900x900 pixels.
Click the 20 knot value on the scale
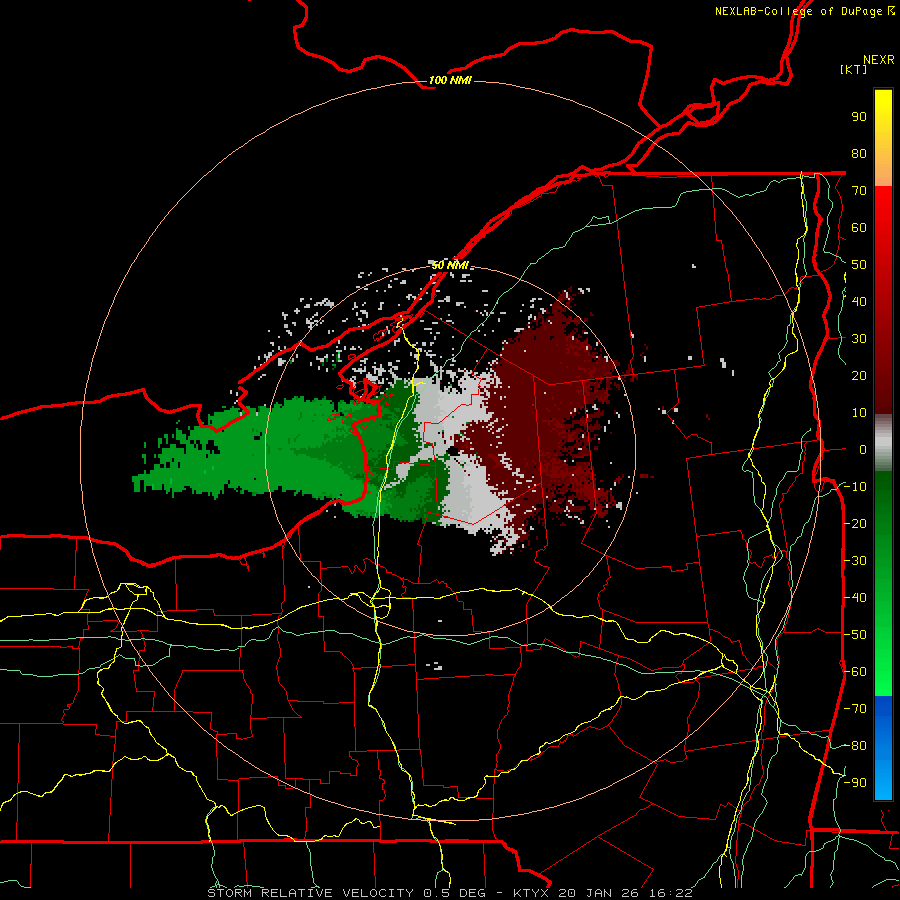(859, 376)
